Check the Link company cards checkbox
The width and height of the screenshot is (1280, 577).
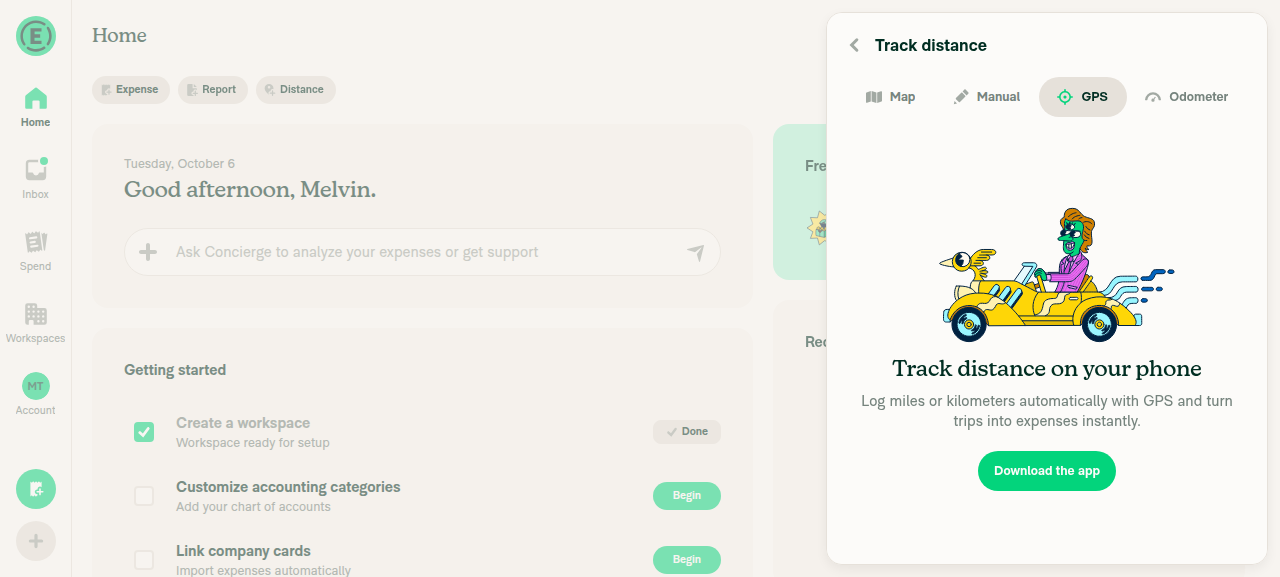tap(144, 560)
